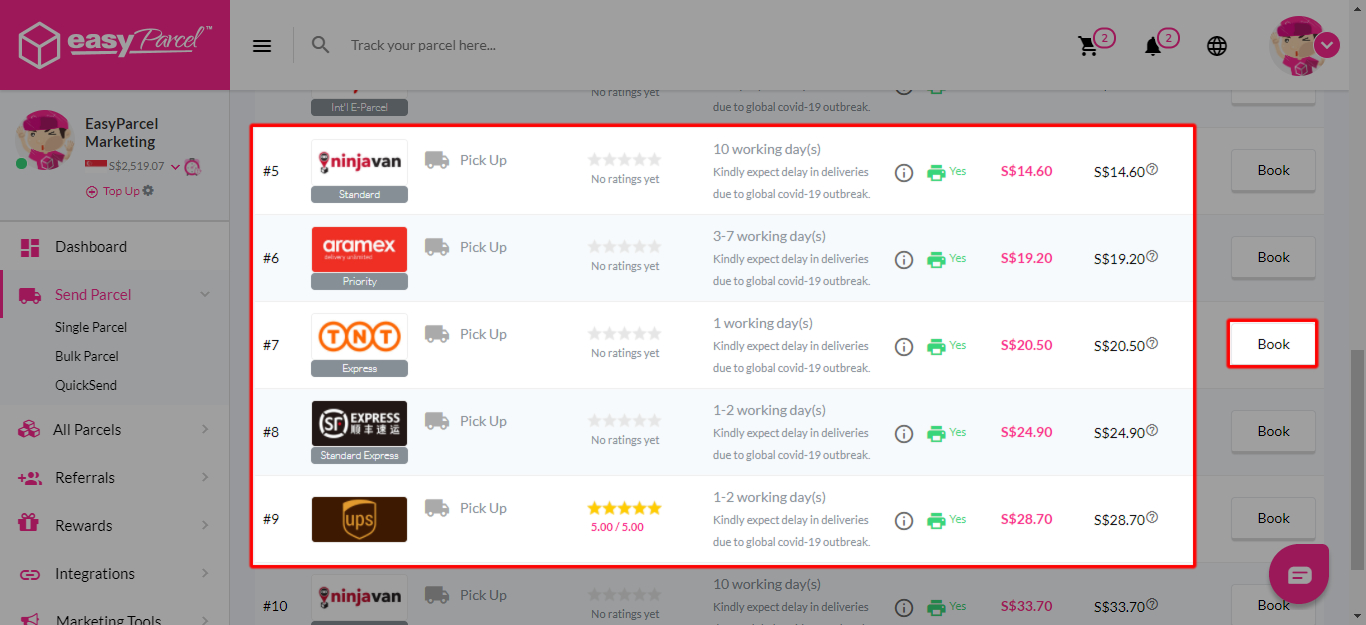The image size is (1366, 625).
Task: Click the info icon for UPS row
Action: (x=904, y=520)
